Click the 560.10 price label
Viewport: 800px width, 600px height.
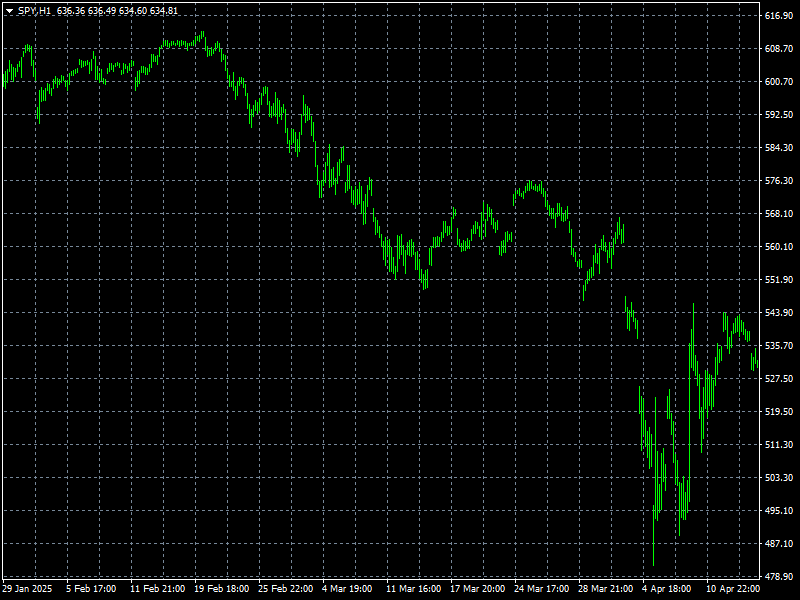tap(779, 247)
